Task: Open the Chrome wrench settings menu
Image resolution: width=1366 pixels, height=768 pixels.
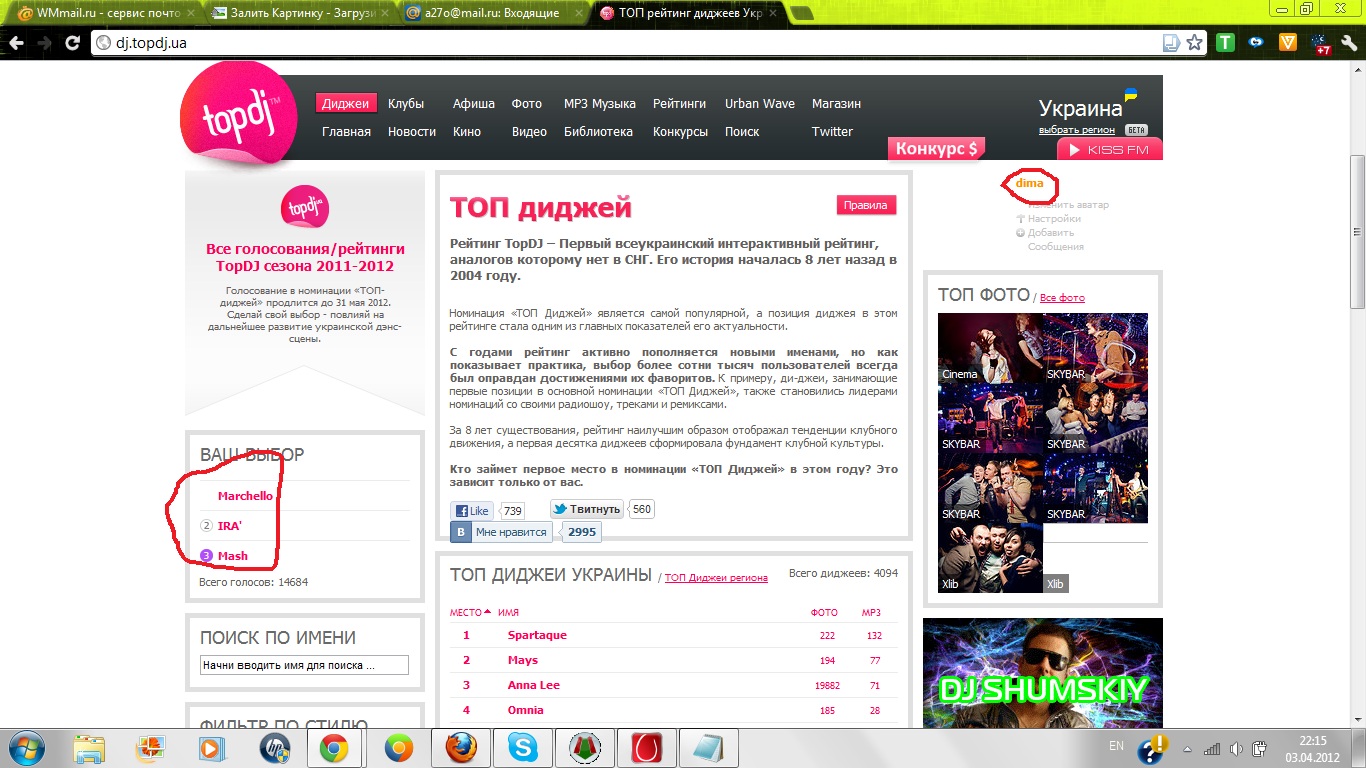Action: tap(1349, 43)
